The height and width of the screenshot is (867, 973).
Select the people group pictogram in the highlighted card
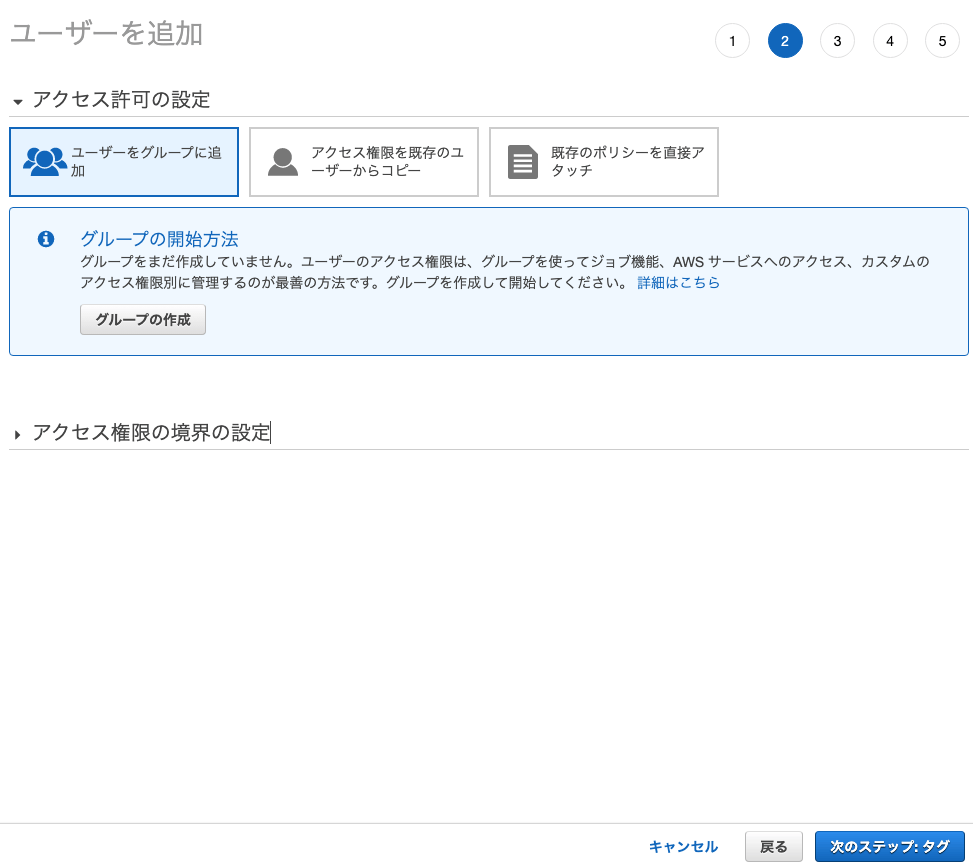pyautogui.click(x=42, y=161)
